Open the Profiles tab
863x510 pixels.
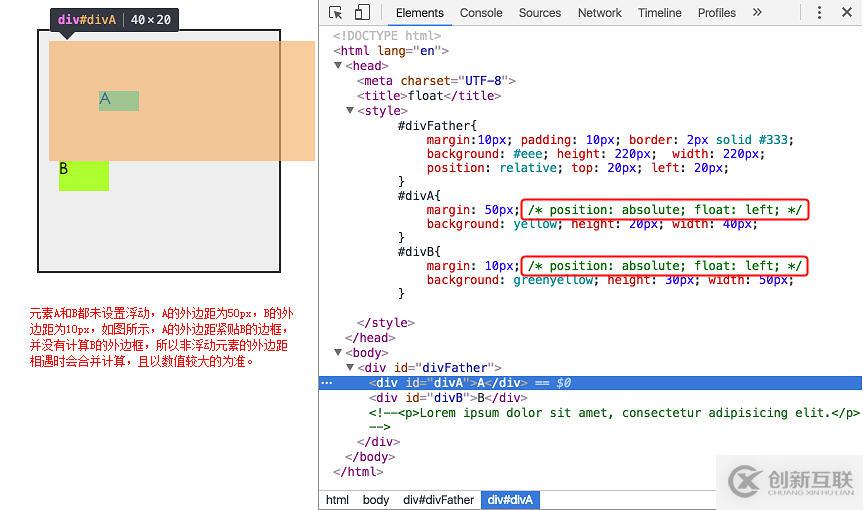coord(717,13)
